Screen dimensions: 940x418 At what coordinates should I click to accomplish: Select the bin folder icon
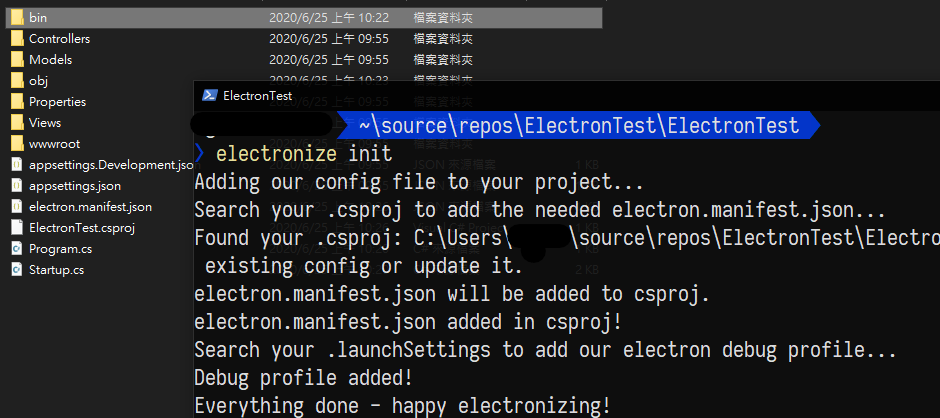[17, 17]
